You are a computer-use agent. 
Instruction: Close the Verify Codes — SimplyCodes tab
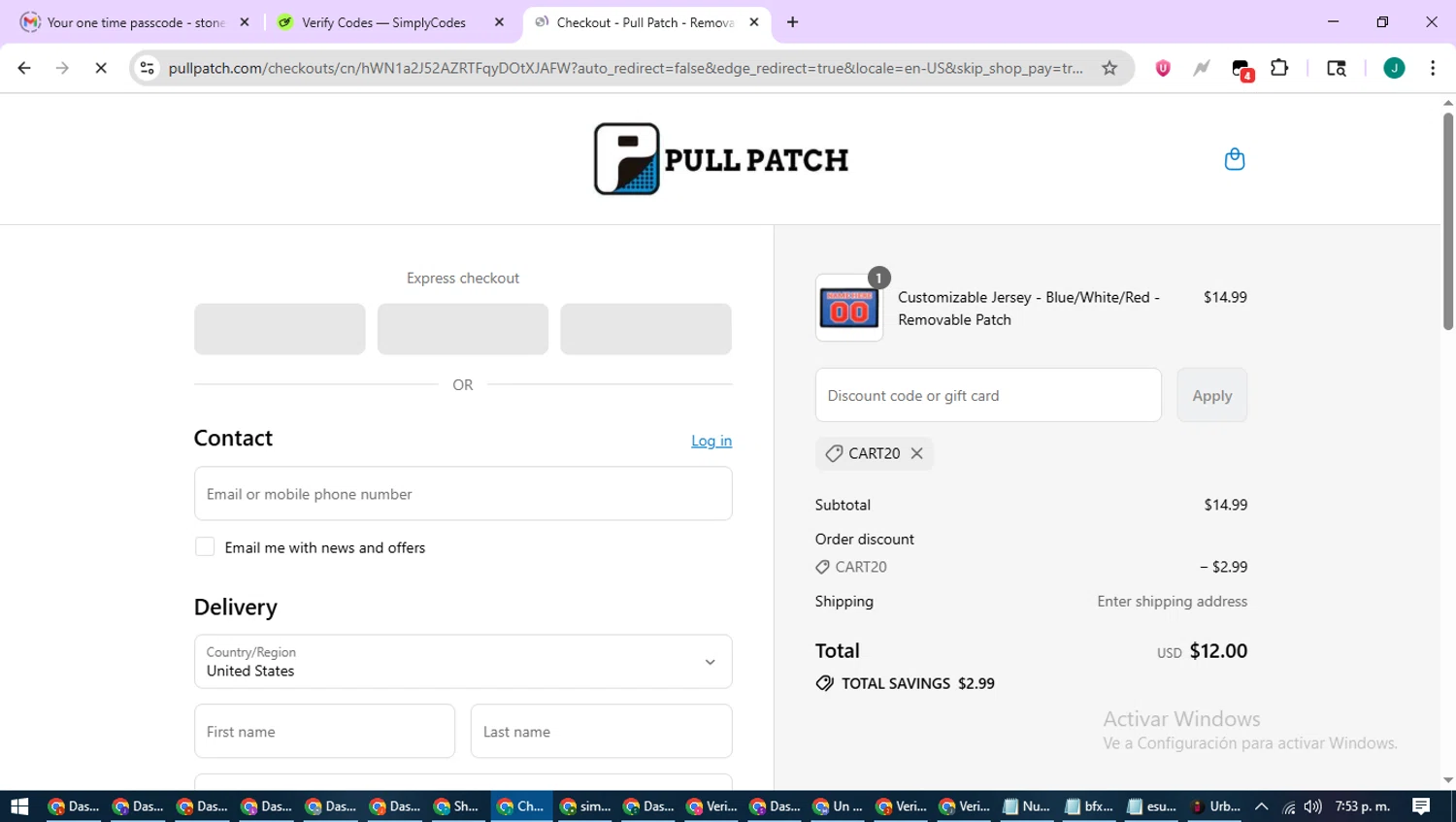tap(499, 22)
